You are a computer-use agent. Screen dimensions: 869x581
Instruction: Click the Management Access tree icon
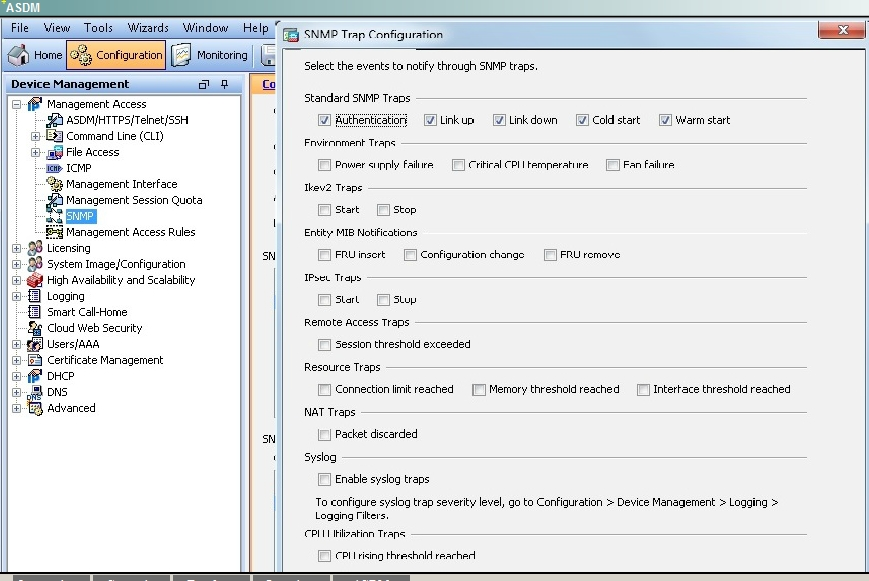[x=35, y=104]
